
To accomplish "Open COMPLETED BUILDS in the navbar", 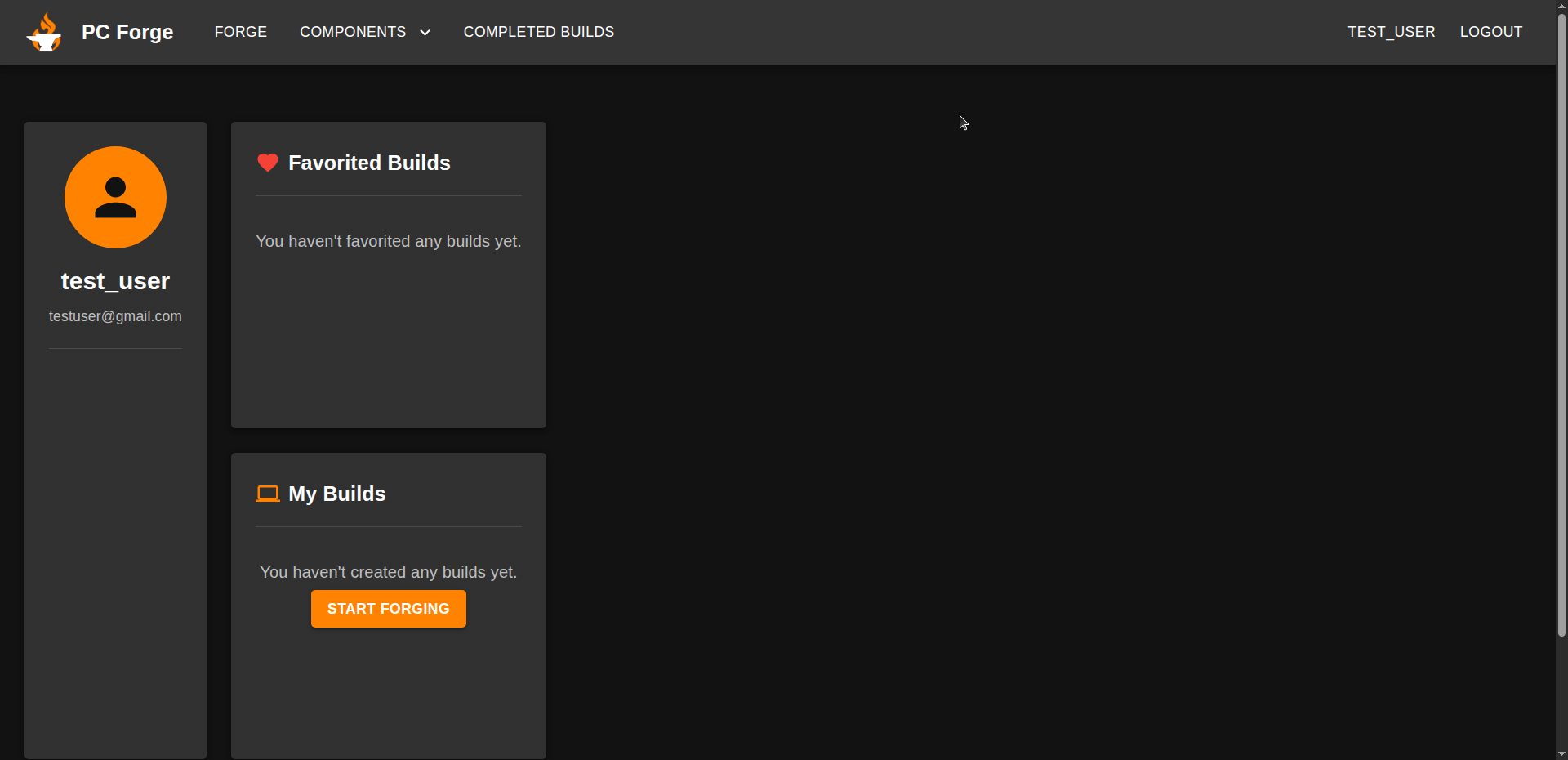I will (x=538, y=32).
